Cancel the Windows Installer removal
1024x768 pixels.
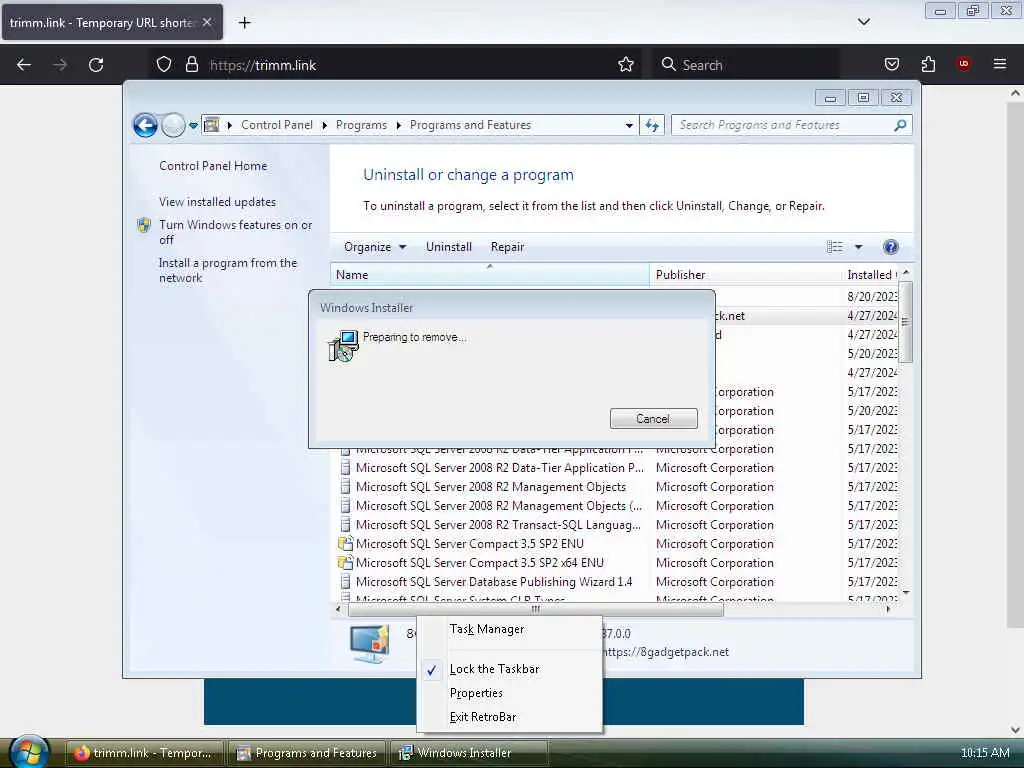(x=653, y=419)
